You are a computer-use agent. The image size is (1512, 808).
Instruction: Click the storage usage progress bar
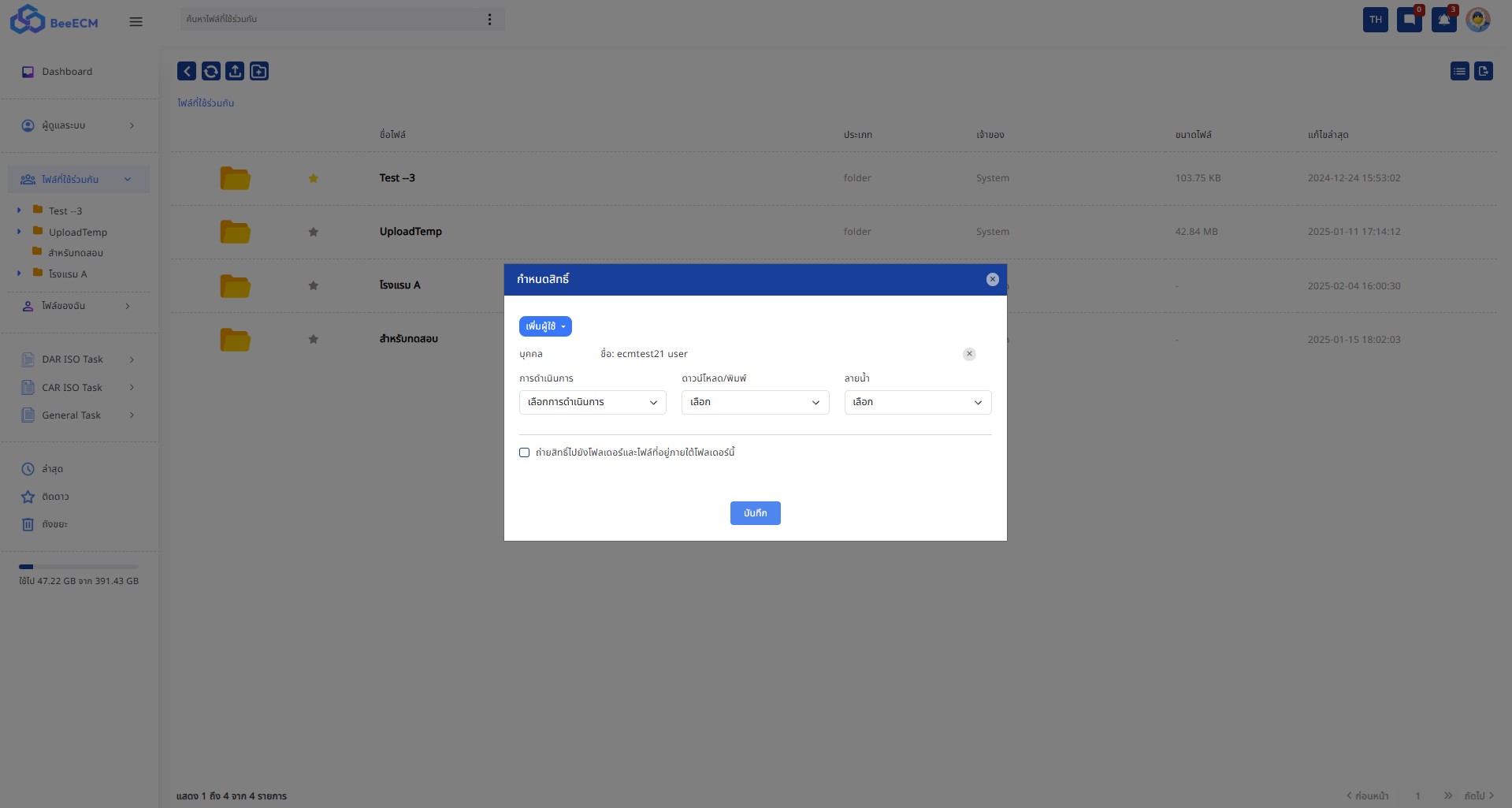tap(79, 567)
